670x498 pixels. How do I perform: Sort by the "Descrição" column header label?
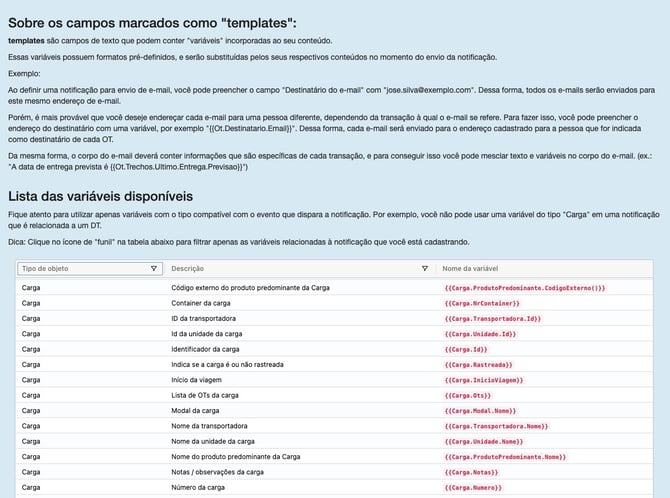pos(188,269)
